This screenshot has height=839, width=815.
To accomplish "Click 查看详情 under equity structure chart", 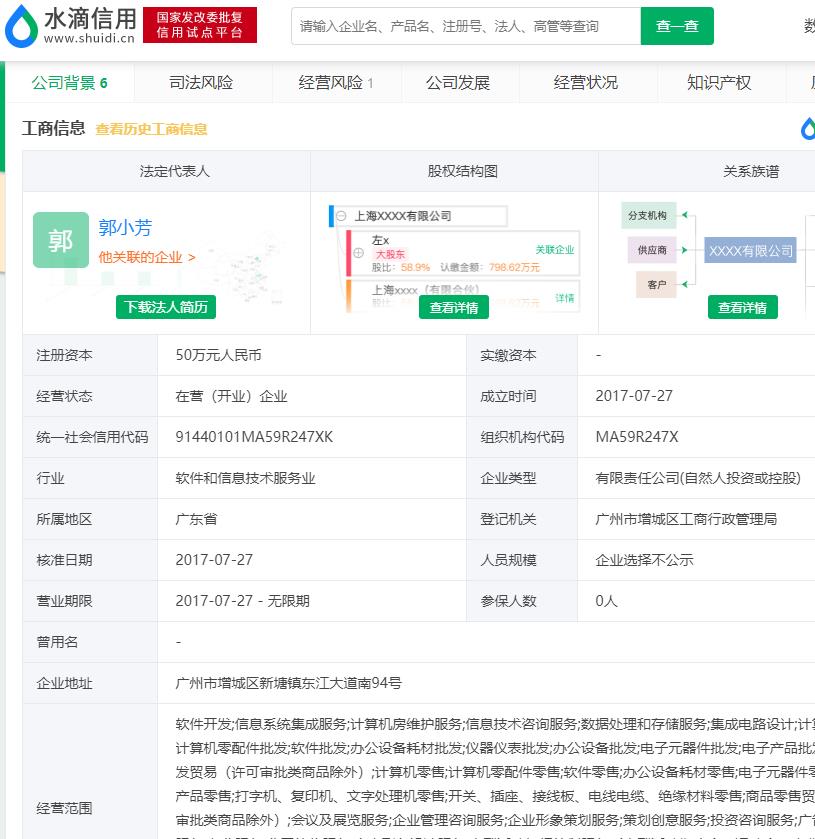I will 454,308.
